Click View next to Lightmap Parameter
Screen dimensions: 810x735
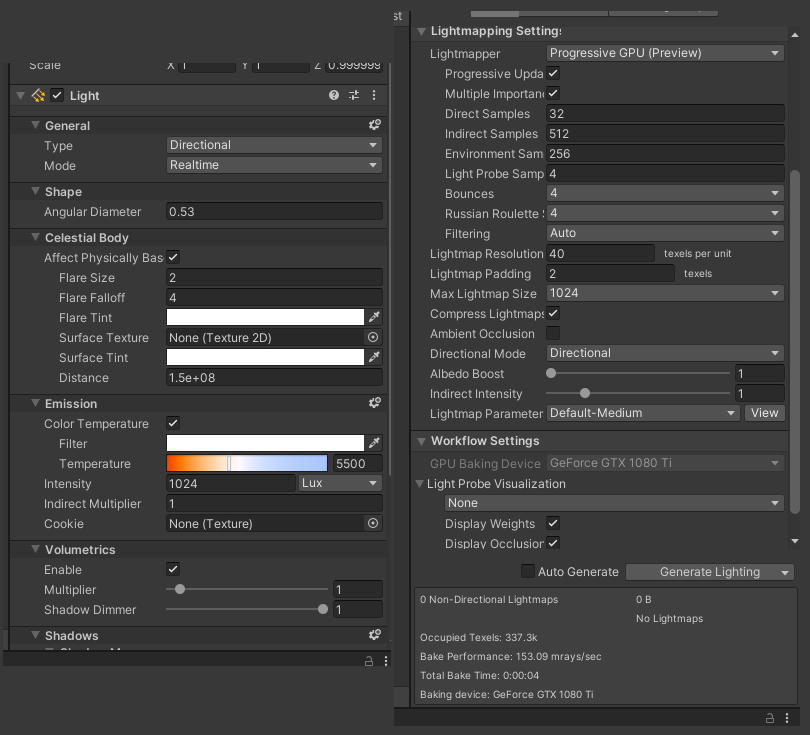(x=764, y=413)
